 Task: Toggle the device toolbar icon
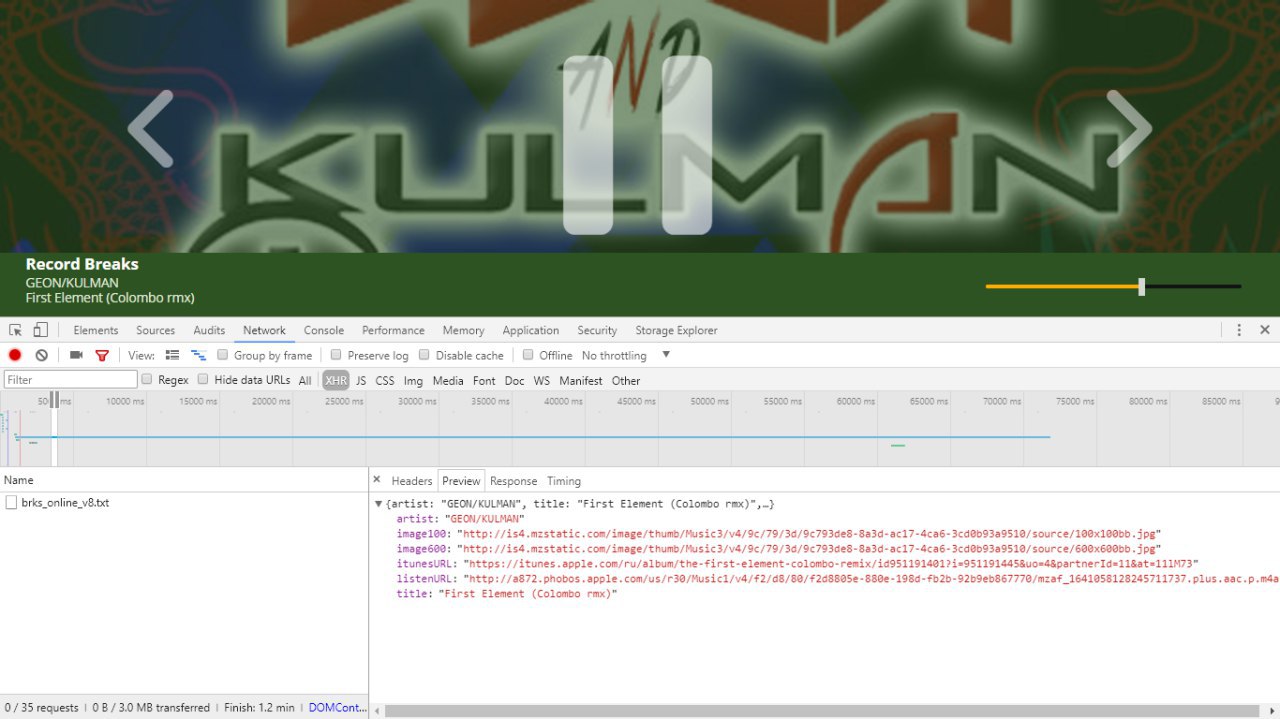[41, 330]
